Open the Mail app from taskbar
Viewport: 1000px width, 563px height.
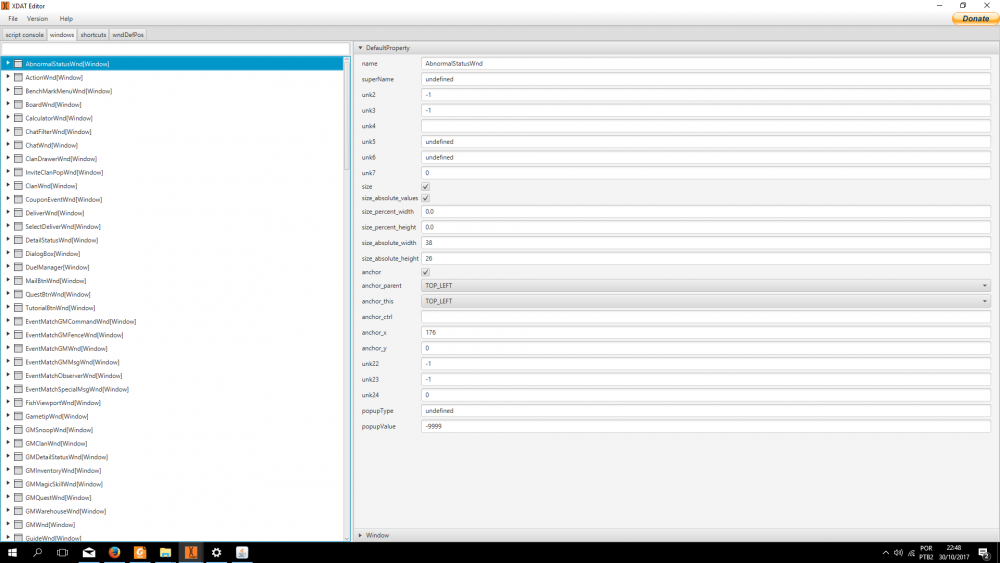[89, 552]
